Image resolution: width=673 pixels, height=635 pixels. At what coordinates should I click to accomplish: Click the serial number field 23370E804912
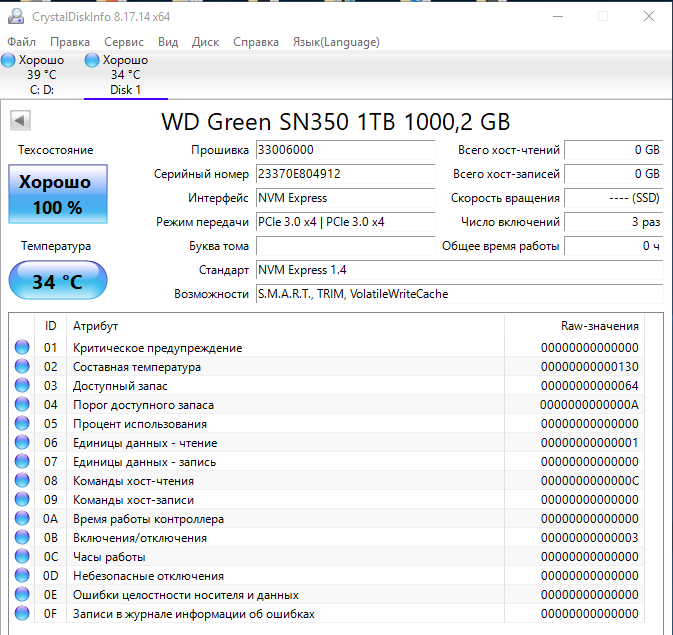tap(346, 174)
